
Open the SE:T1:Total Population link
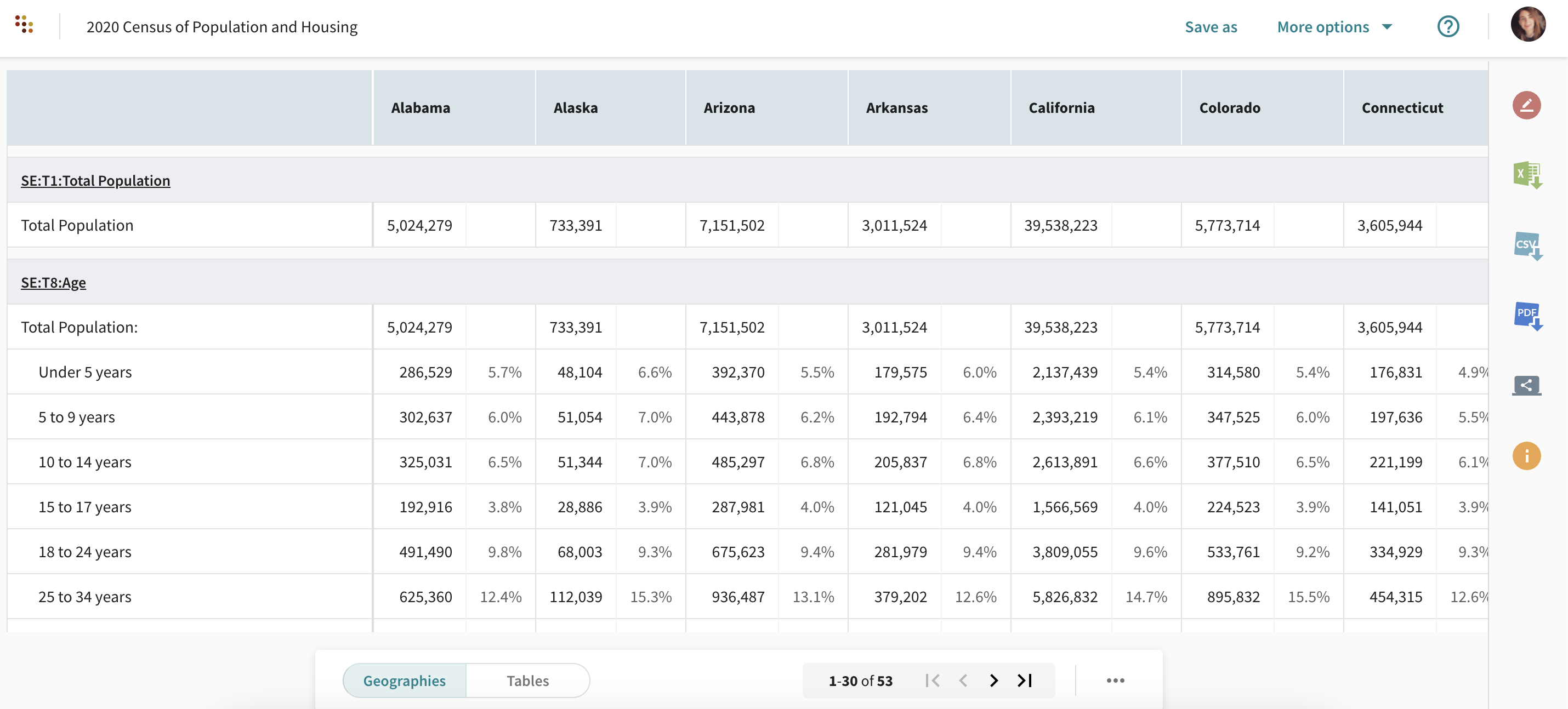pos(95,181)
